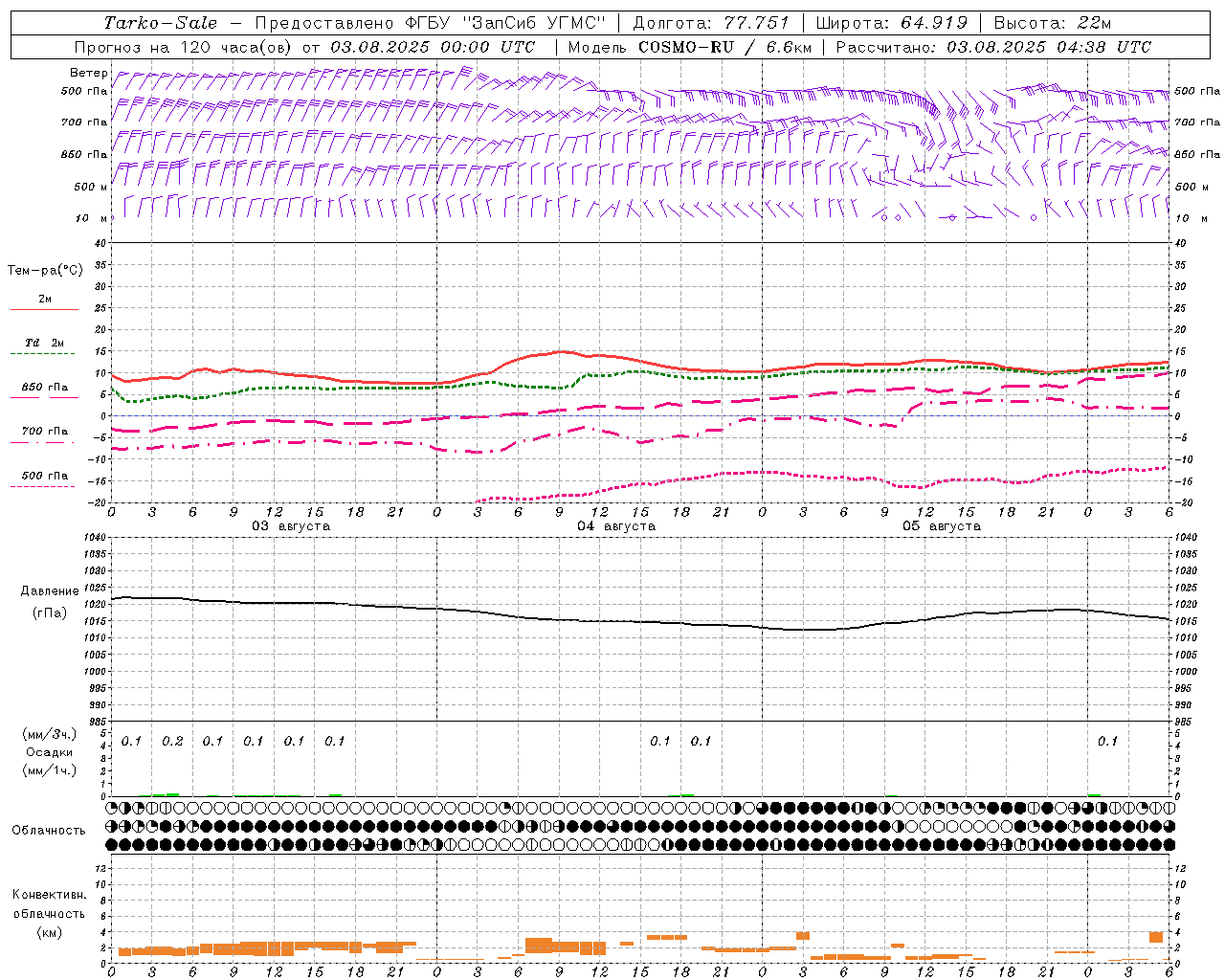
Task: Click the 05 августа date label
Action: 942,525
